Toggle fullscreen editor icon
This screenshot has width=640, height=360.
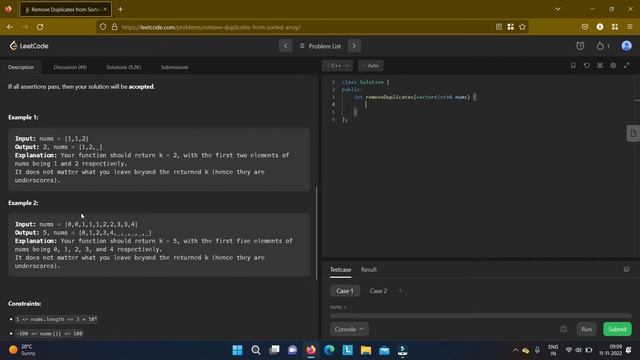point(627,65)
